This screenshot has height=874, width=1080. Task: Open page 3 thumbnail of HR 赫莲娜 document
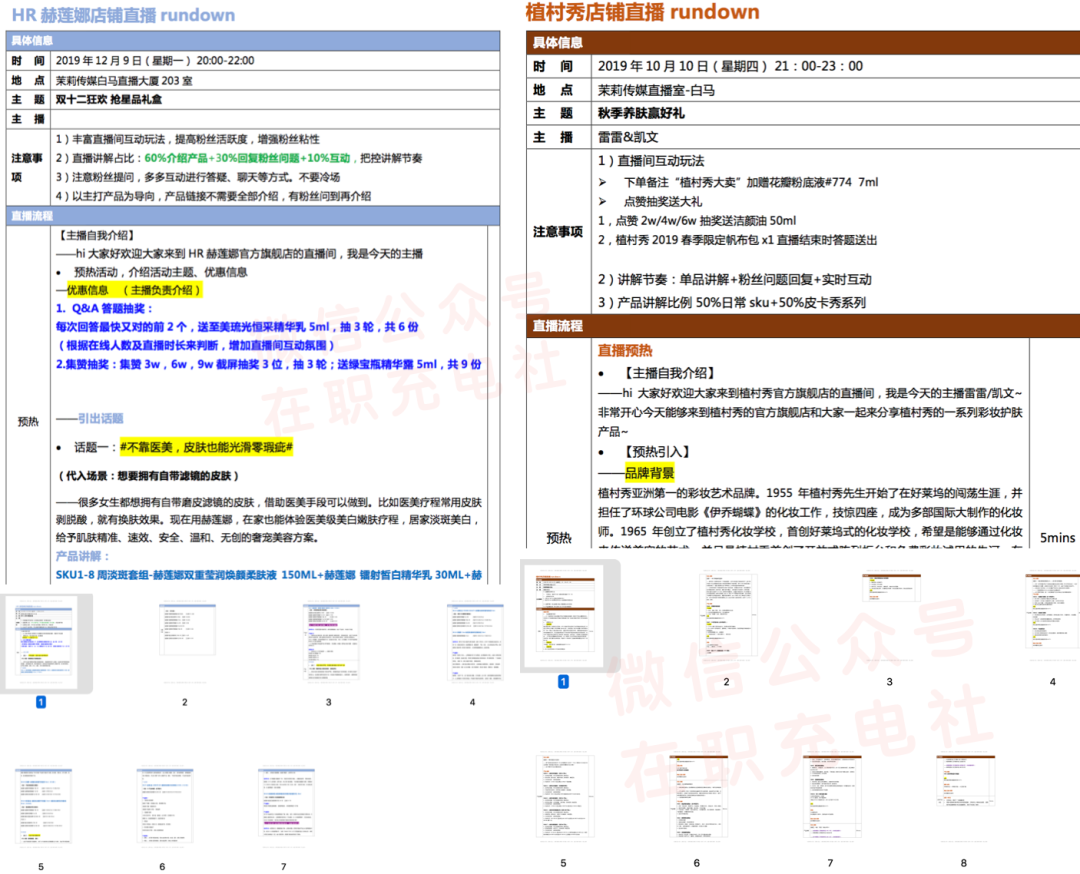click(331, 642)
